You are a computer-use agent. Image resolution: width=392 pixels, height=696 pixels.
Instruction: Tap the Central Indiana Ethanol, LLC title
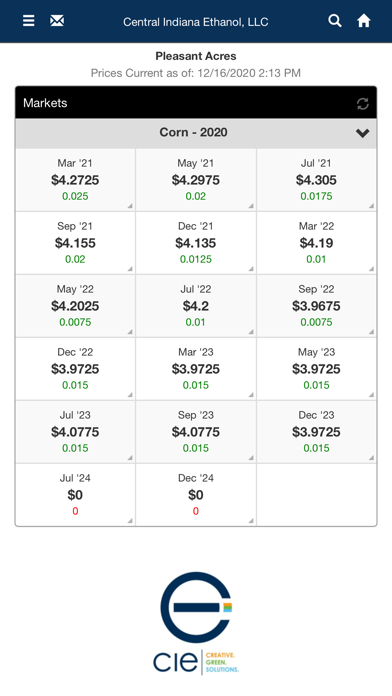click(x=196, y=22)
